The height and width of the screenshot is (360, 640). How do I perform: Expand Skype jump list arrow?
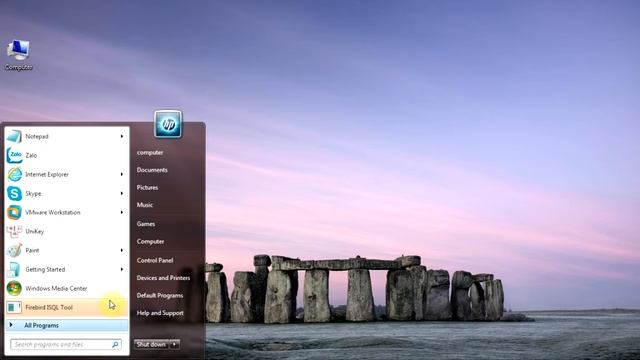[x=122, y=193]
